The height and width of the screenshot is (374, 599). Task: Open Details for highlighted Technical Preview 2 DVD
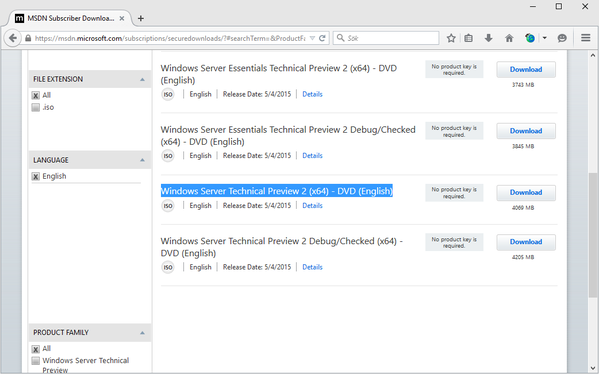tap(312, 206)
